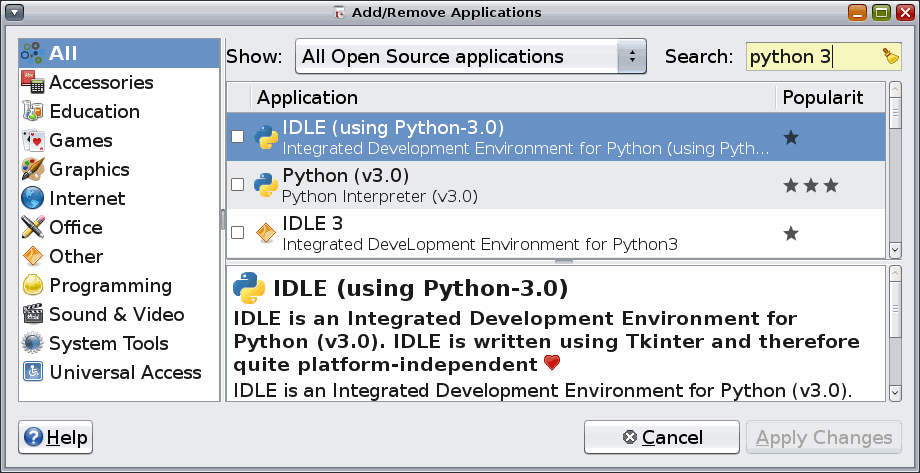Viewport: 920px width, 473px height.
Task: Open the Help button
Action: tap(56, 438)
